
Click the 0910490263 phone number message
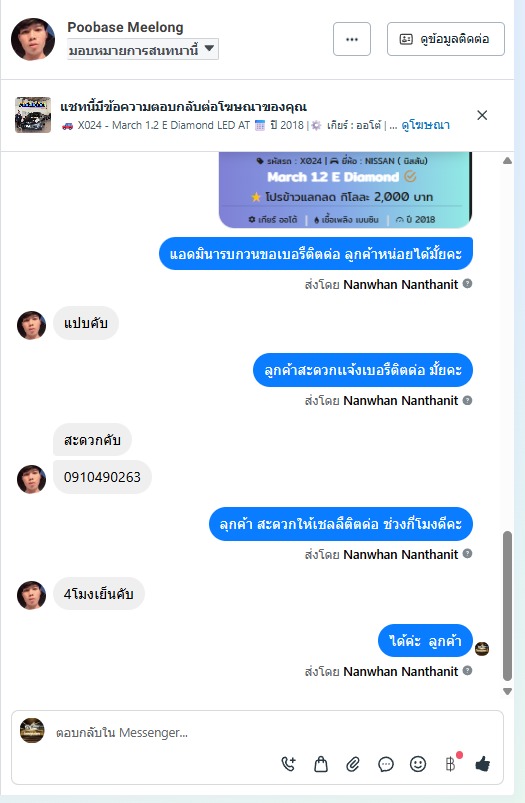[x=102, y=477]
